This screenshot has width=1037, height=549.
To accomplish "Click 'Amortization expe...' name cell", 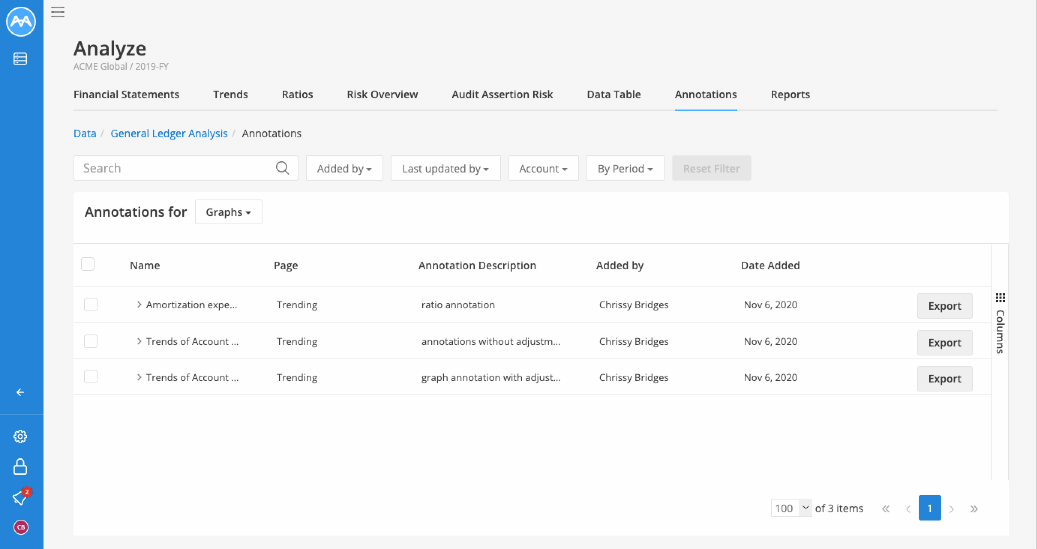I will click(191, 305).
